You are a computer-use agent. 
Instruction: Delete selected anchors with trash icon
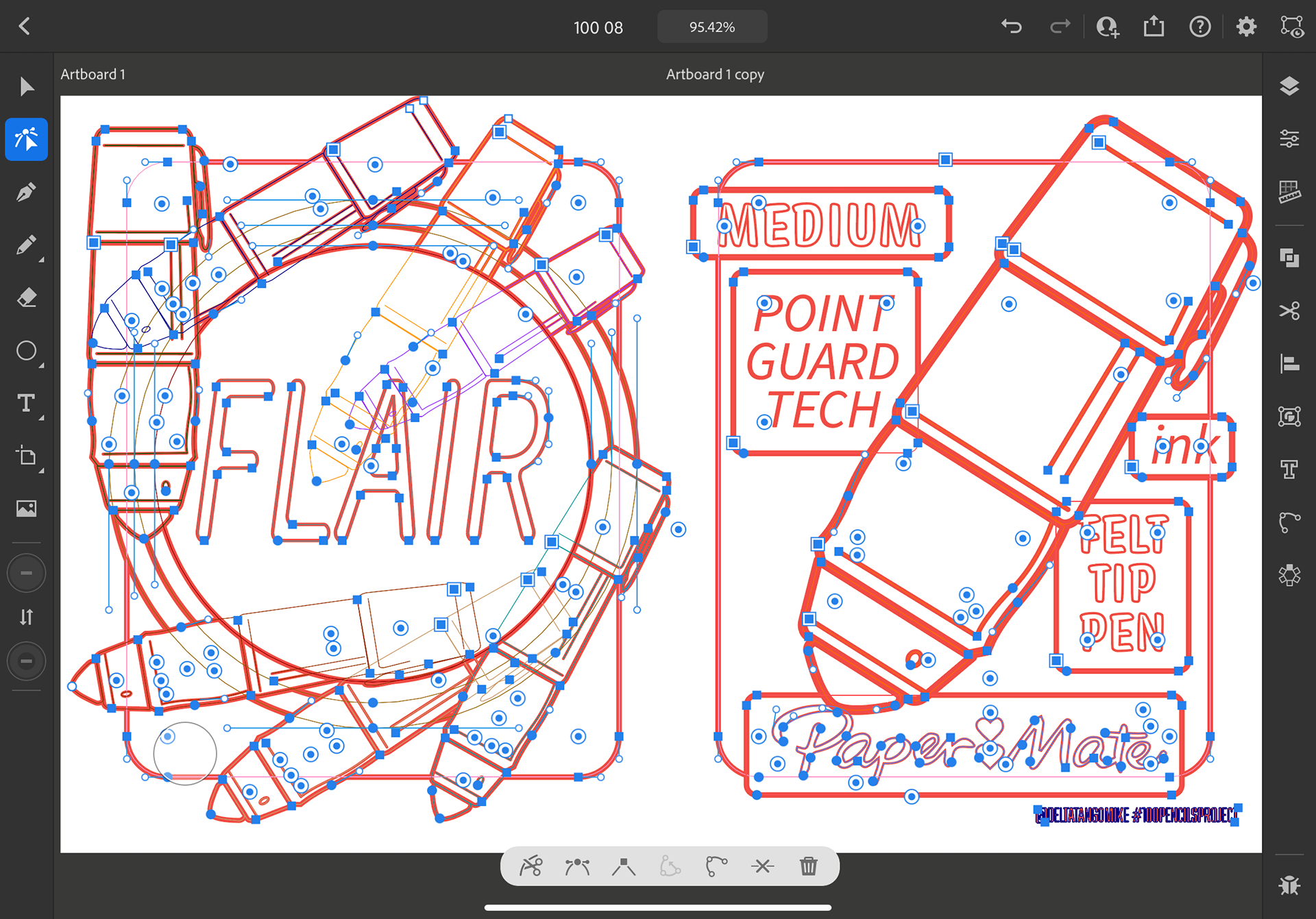pyautogui.click(x=809, y=866)
